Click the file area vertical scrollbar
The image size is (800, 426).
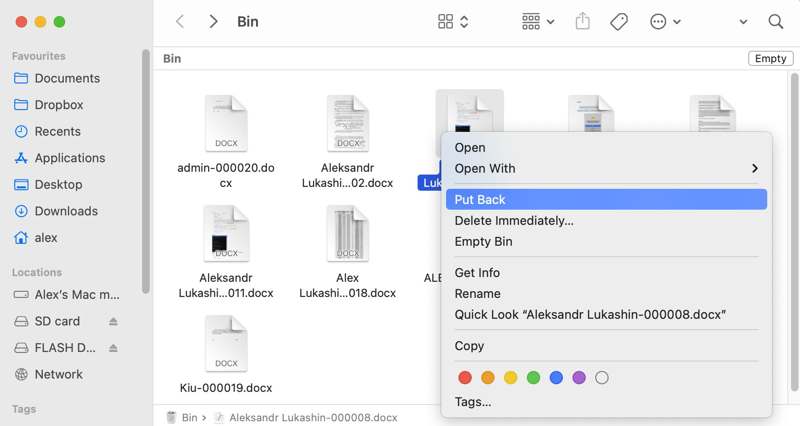[794, 232]
